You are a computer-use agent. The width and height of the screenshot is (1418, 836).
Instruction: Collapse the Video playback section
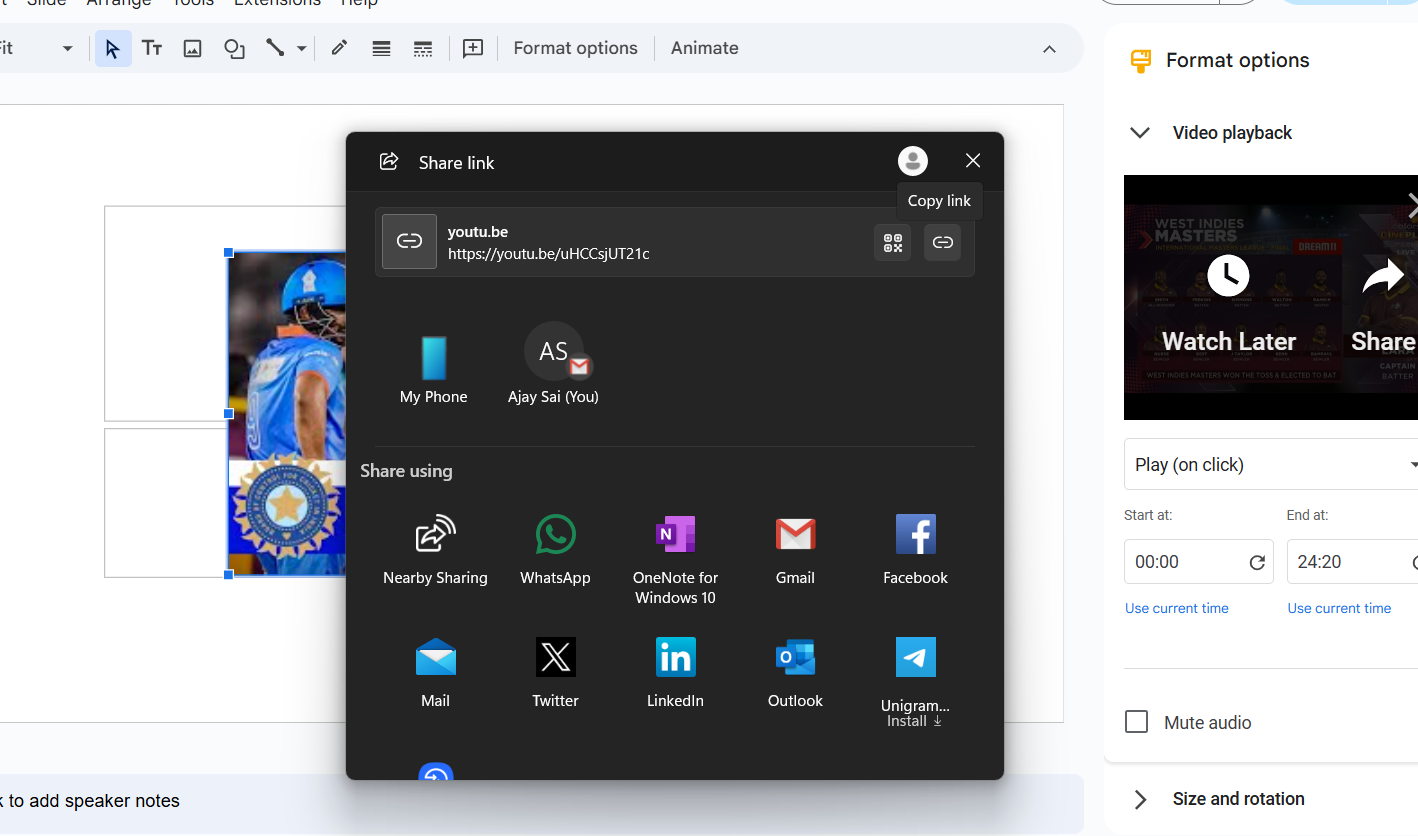coord(1140,133)
